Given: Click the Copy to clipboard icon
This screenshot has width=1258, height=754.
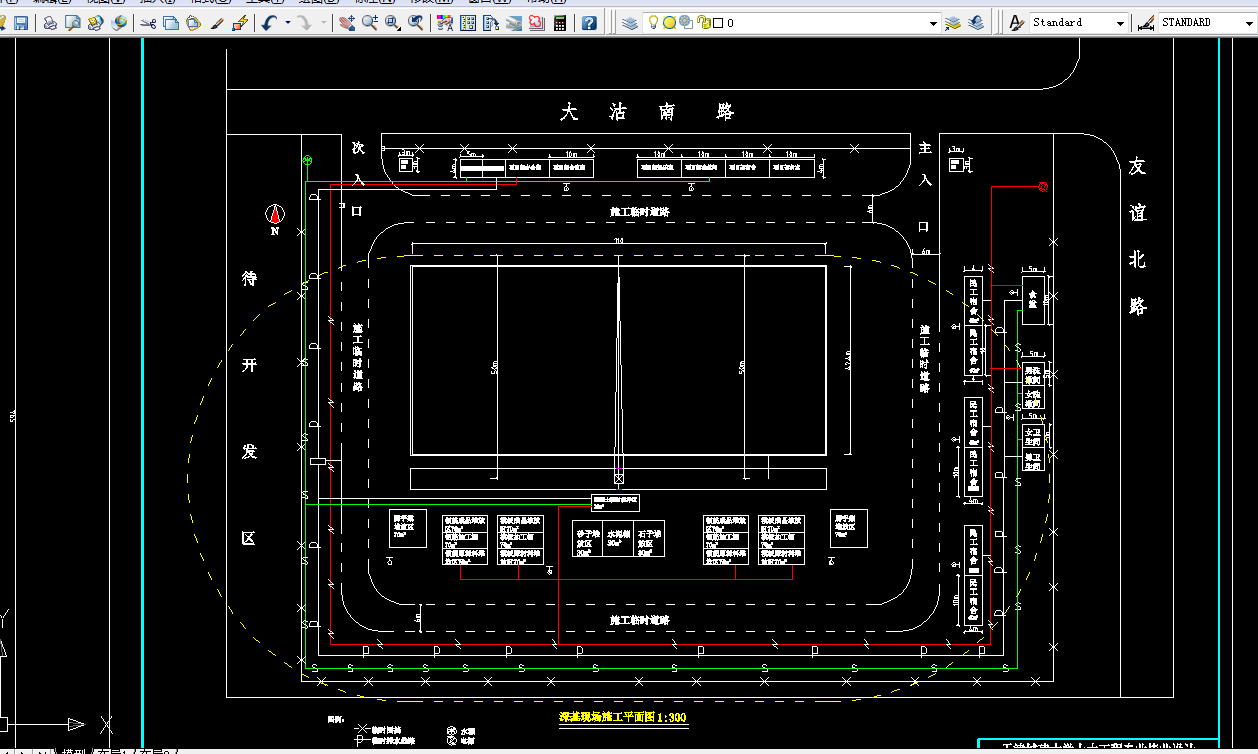Looking at the screenshot, I should [x=170, y=23].
